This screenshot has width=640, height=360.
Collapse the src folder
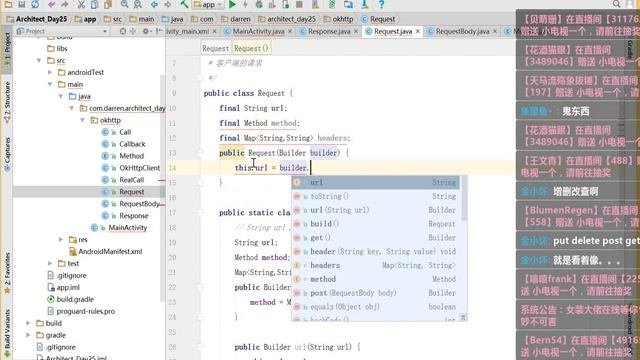(39, 60)
